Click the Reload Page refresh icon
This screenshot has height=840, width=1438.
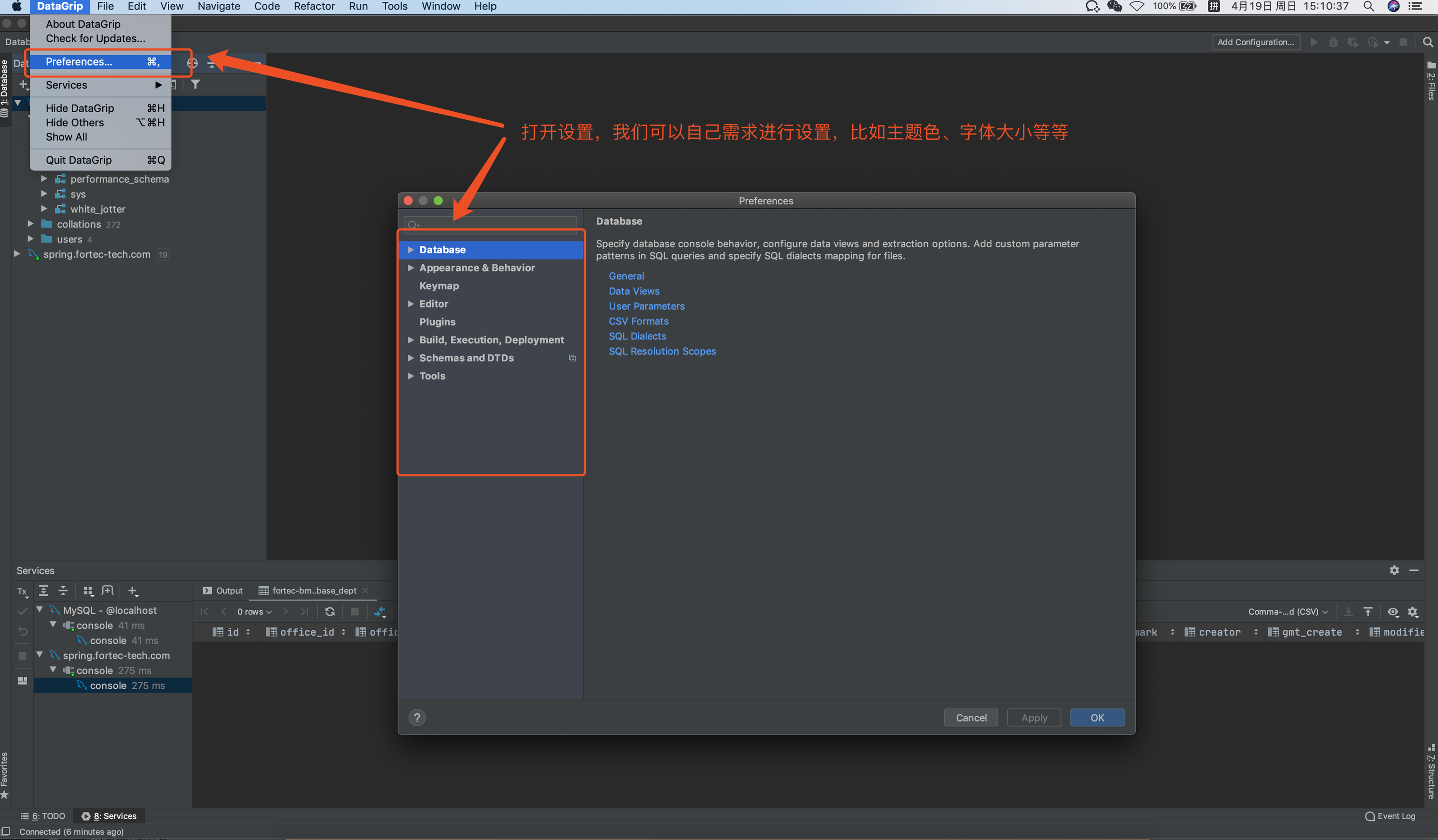point(330,612)
